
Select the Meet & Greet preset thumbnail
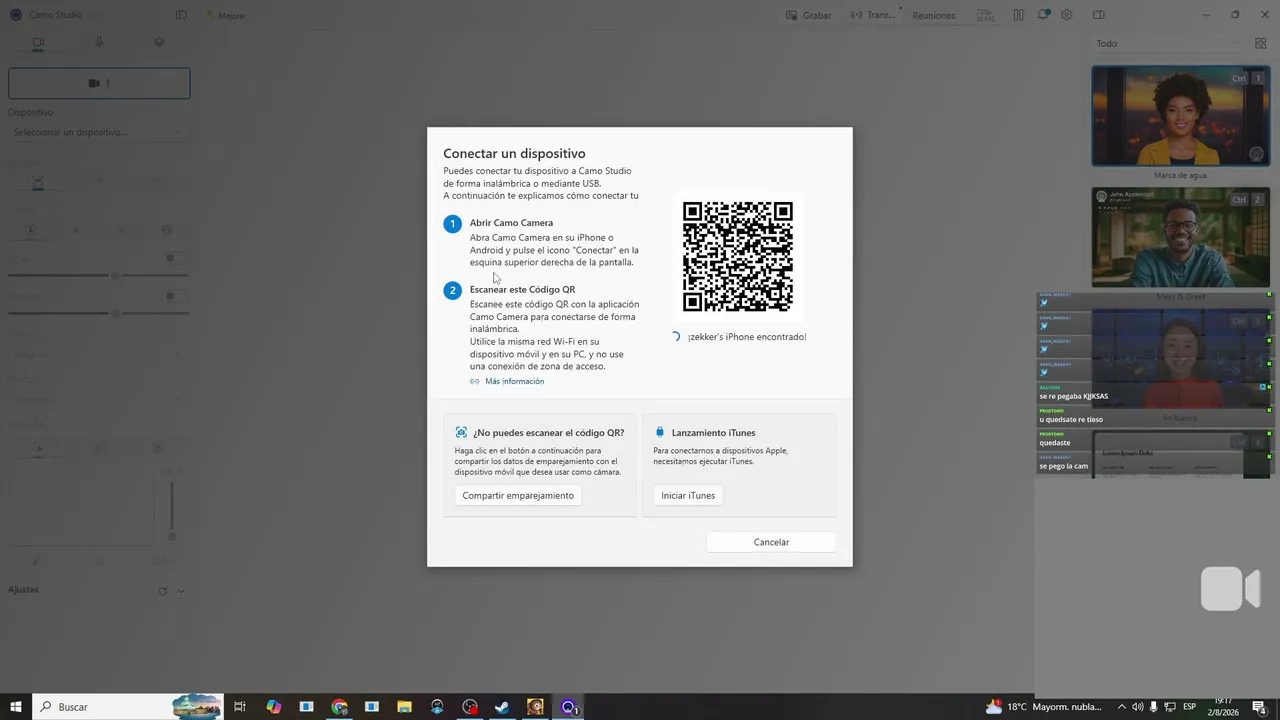1181,237
